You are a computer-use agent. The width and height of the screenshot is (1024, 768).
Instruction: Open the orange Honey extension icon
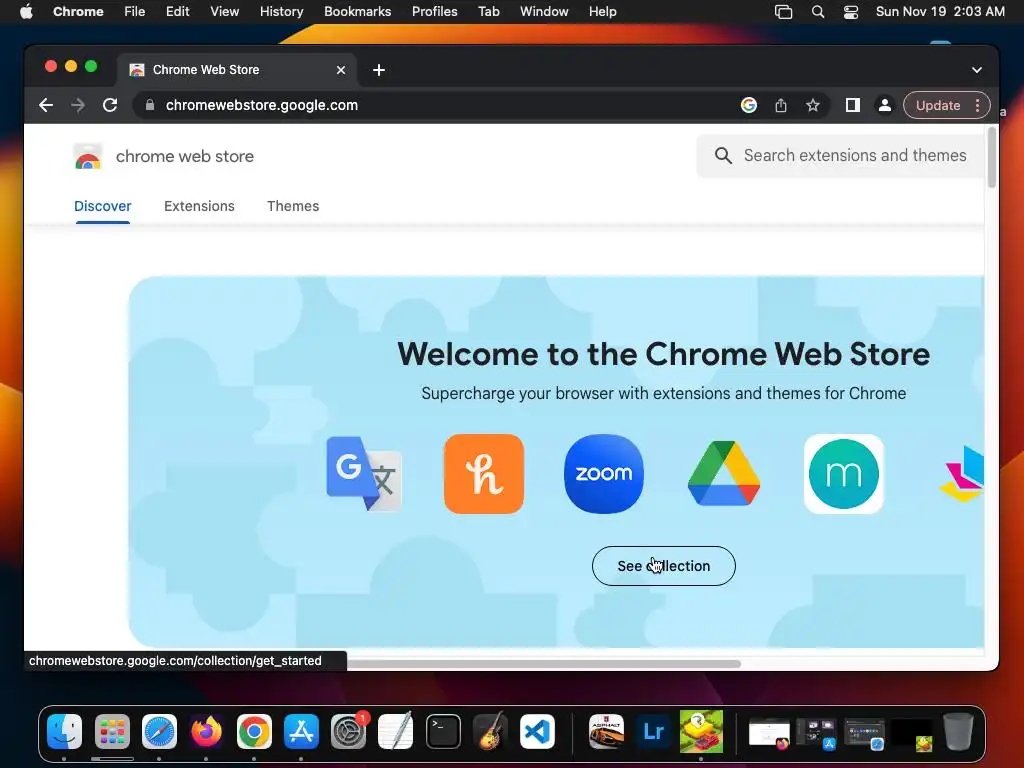tap(484, 473)
